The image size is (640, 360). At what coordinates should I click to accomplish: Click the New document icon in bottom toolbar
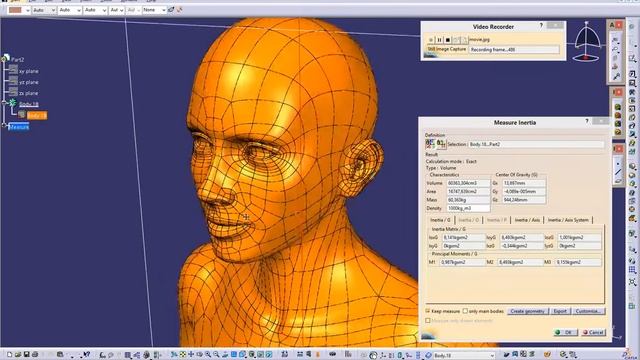pyautogui.click(x=9, y=355)
